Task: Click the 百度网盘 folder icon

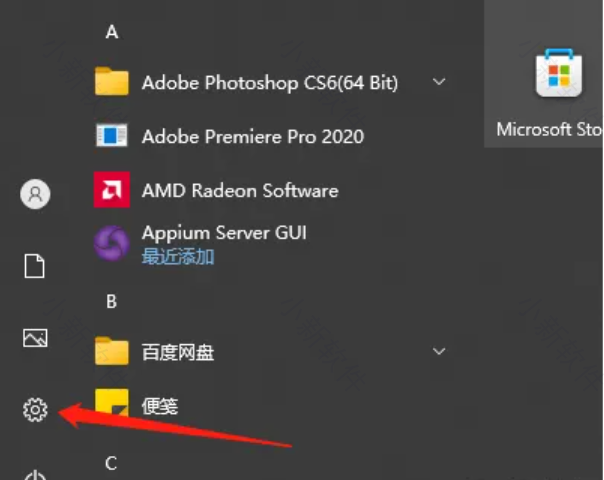Action: tap(112, 351)
